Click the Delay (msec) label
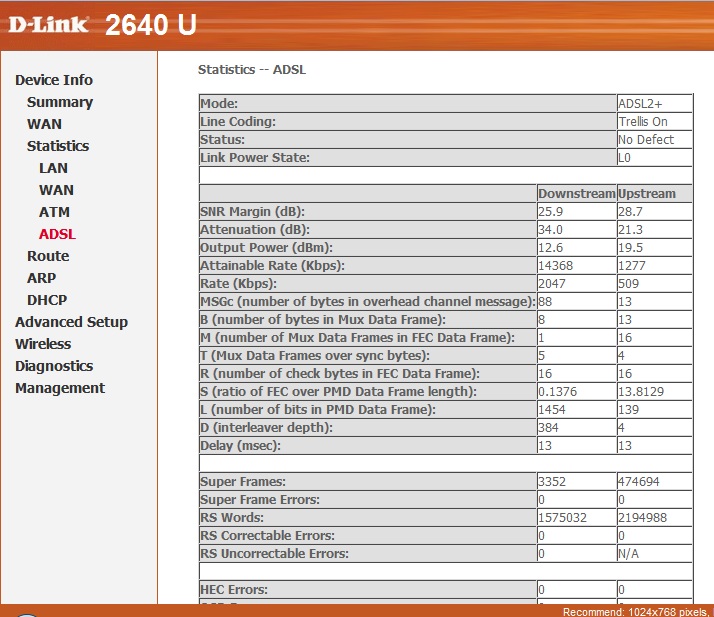Viewport: 714px width, 617px height. point(240,445)
